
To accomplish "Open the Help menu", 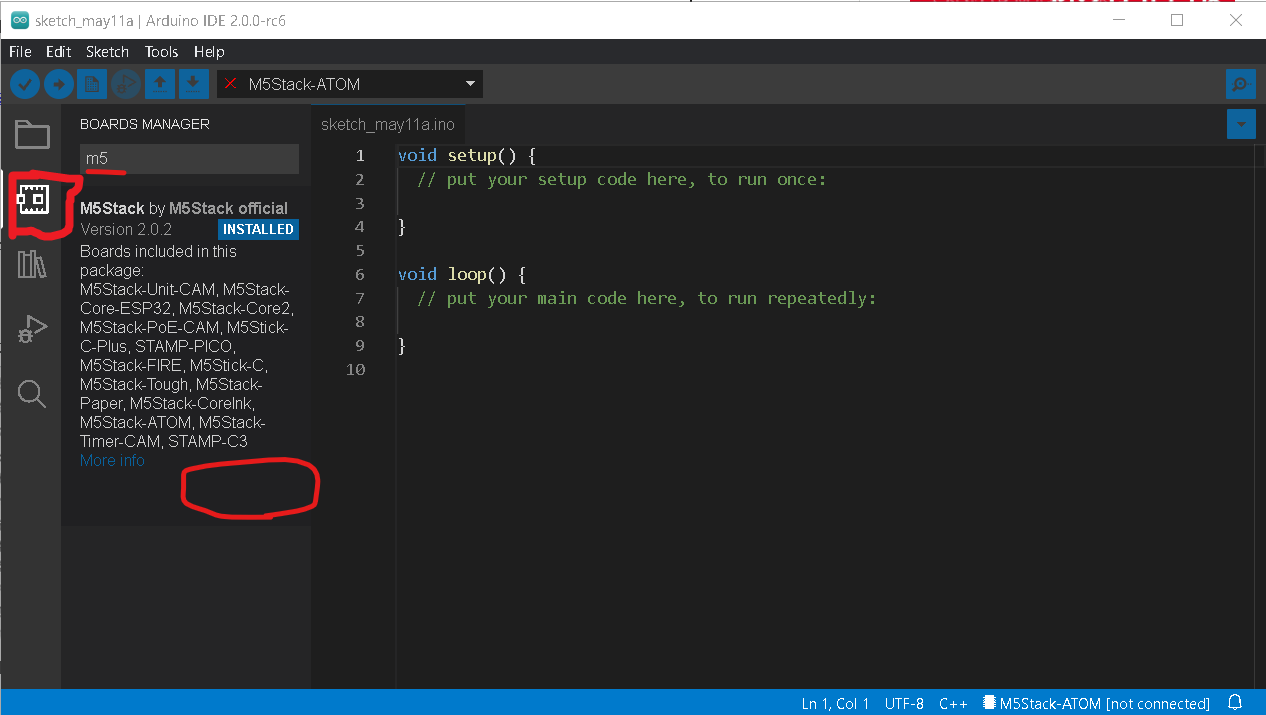I will 209,52.
